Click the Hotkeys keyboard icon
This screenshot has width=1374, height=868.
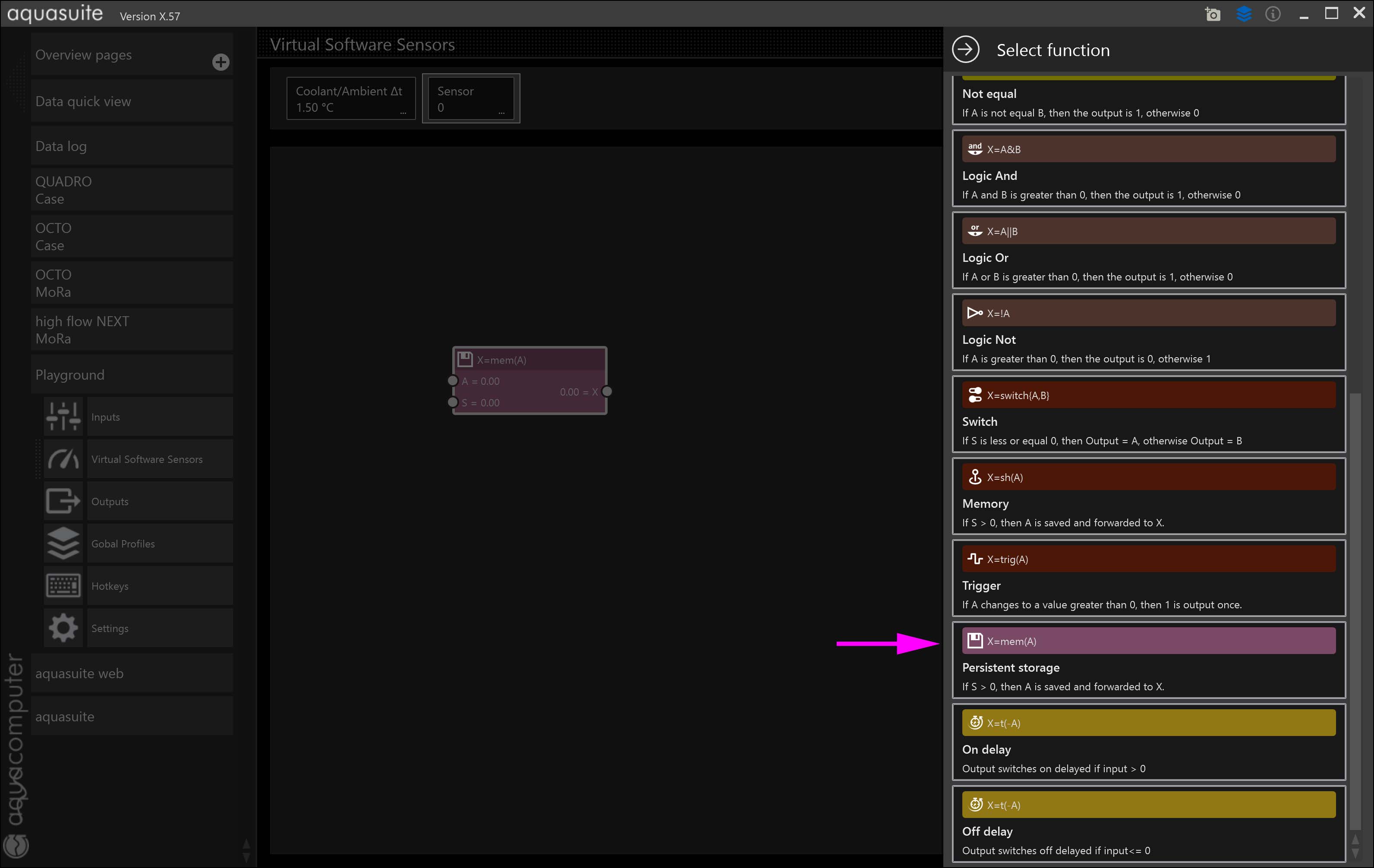click(x=63, y=585)
